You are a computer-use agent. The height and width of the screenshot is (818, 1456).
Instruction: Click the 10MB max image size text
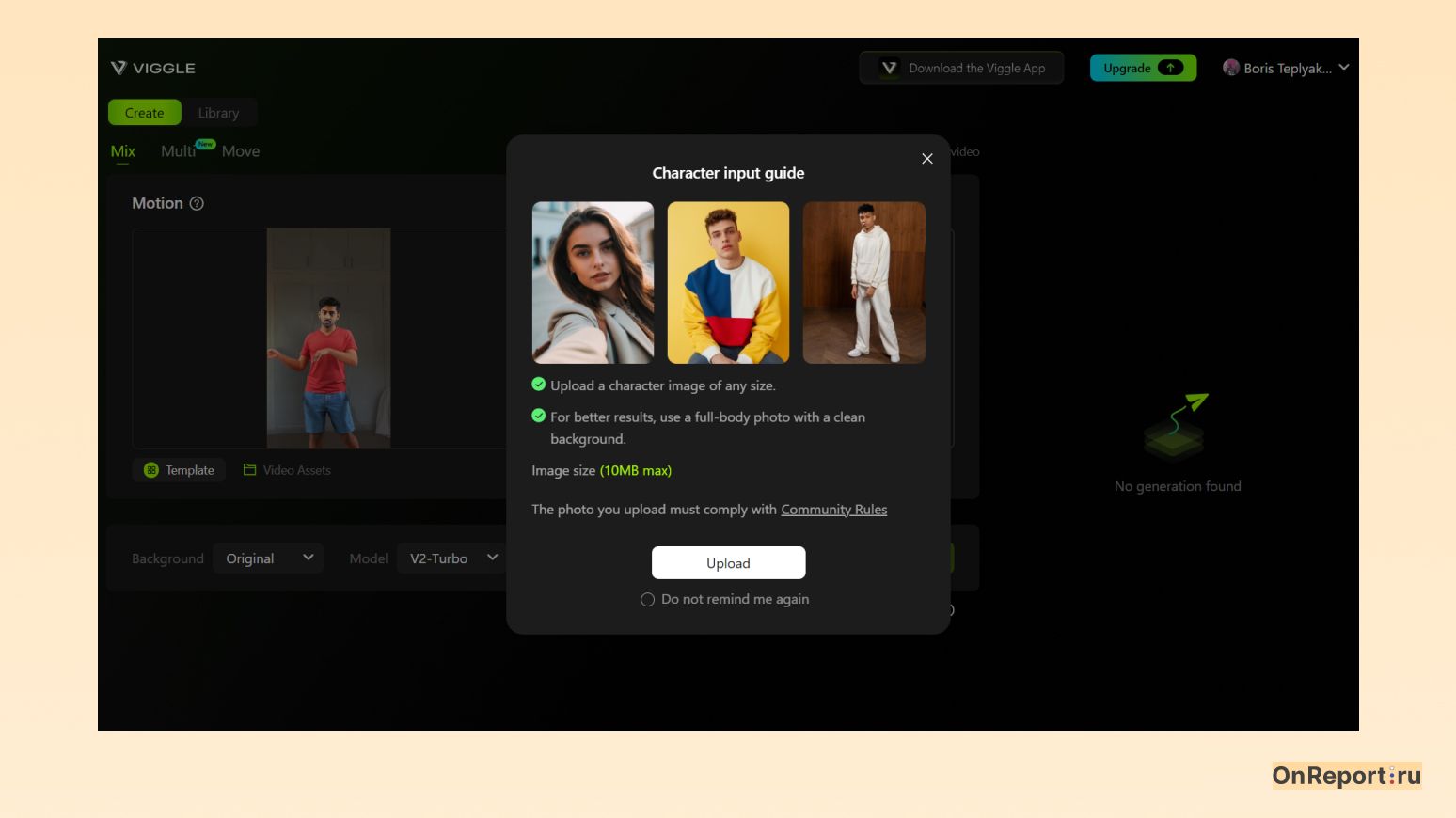click(636, 471)
